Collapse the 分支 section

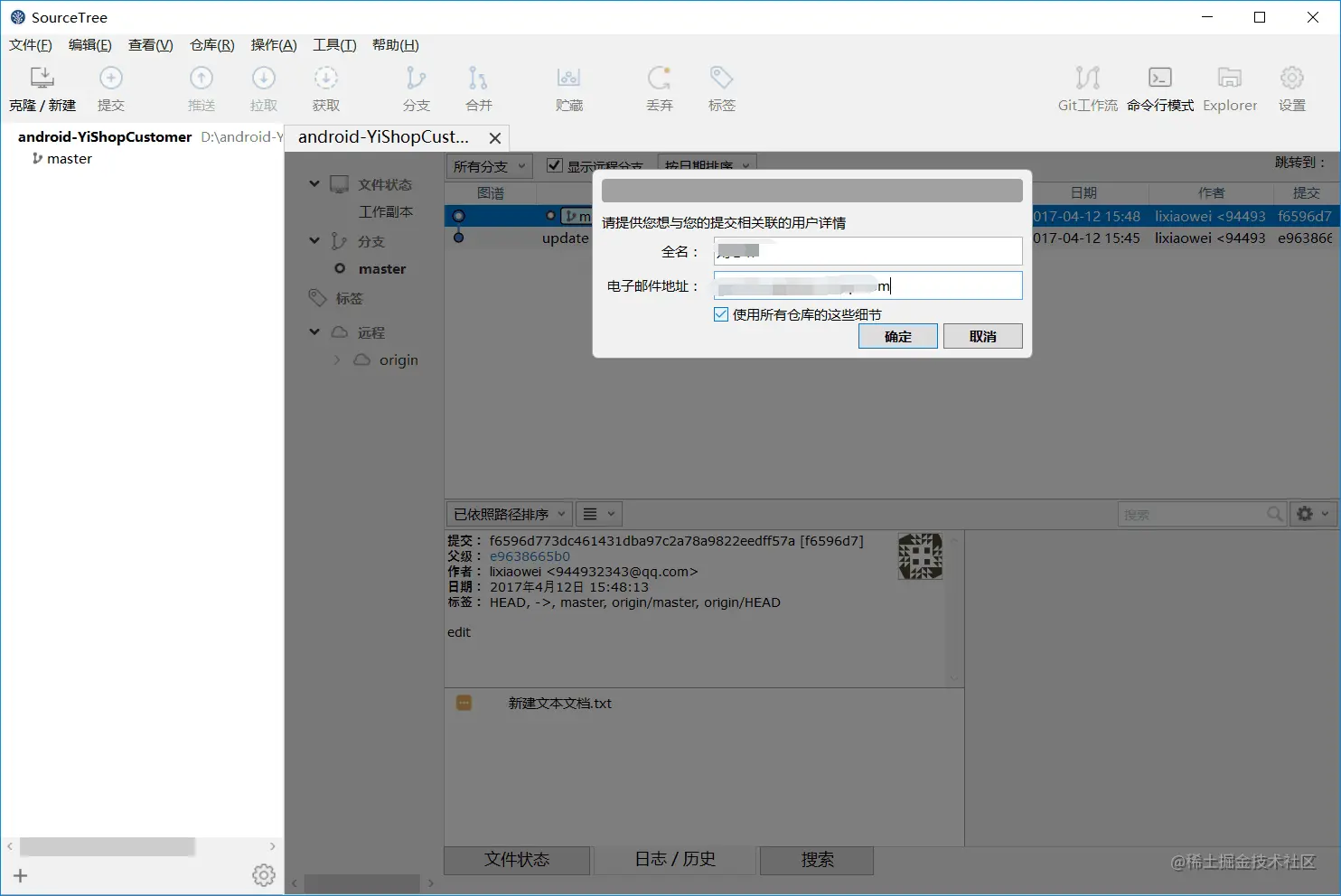click(x=314, y=240)
